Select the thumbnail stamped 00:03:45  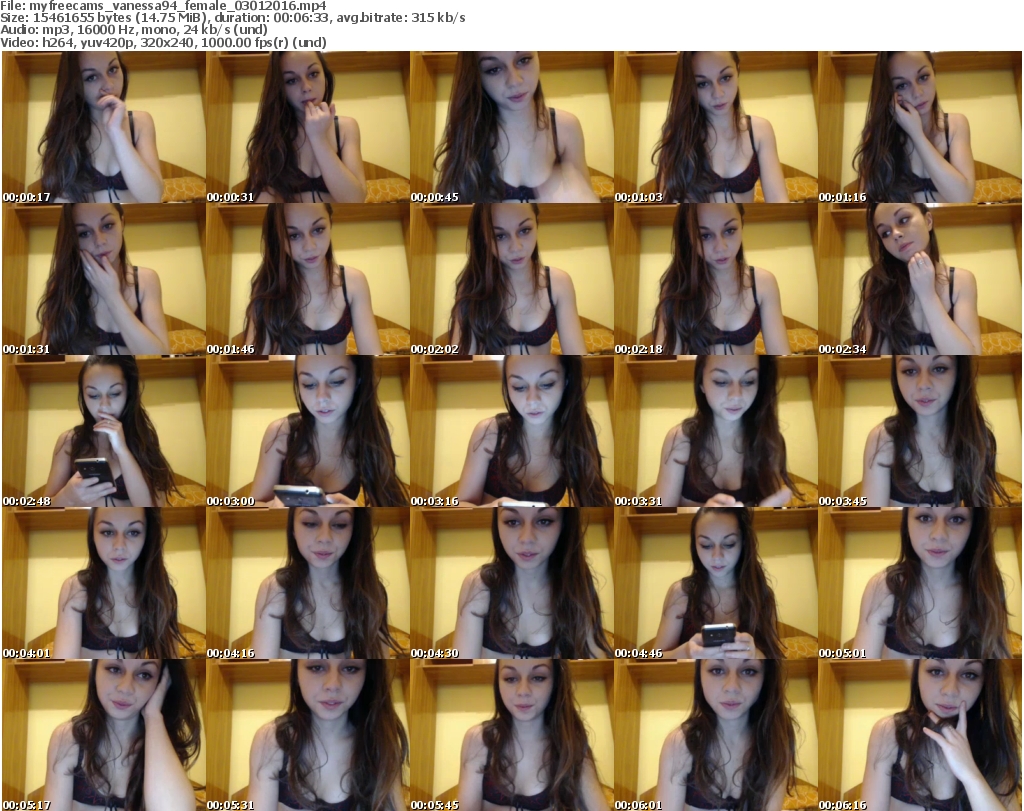click(920, 432)
